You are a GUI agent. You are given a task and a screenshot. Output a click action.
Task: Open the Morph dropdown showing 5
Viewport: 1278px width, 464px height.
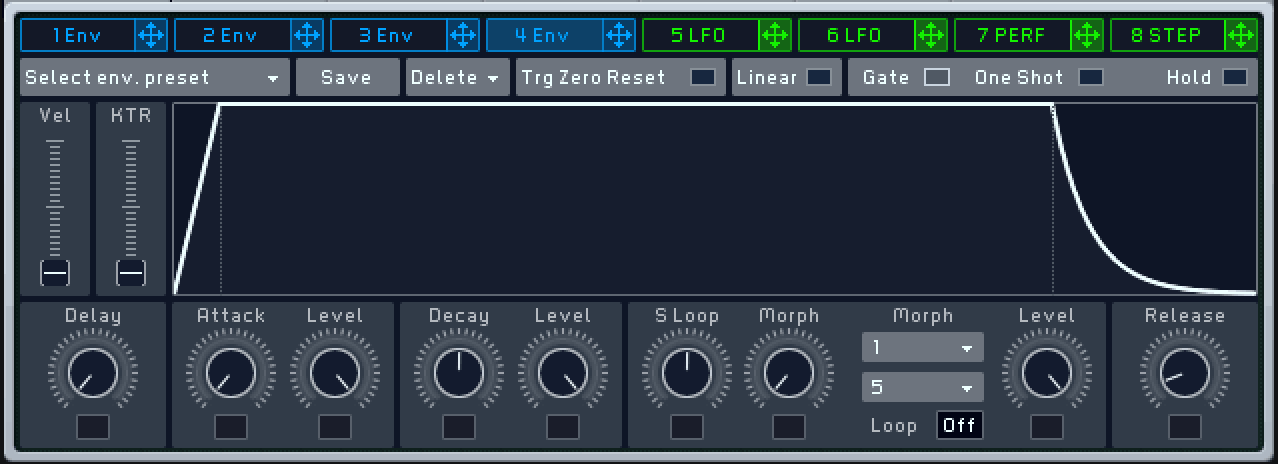[923, 387]
